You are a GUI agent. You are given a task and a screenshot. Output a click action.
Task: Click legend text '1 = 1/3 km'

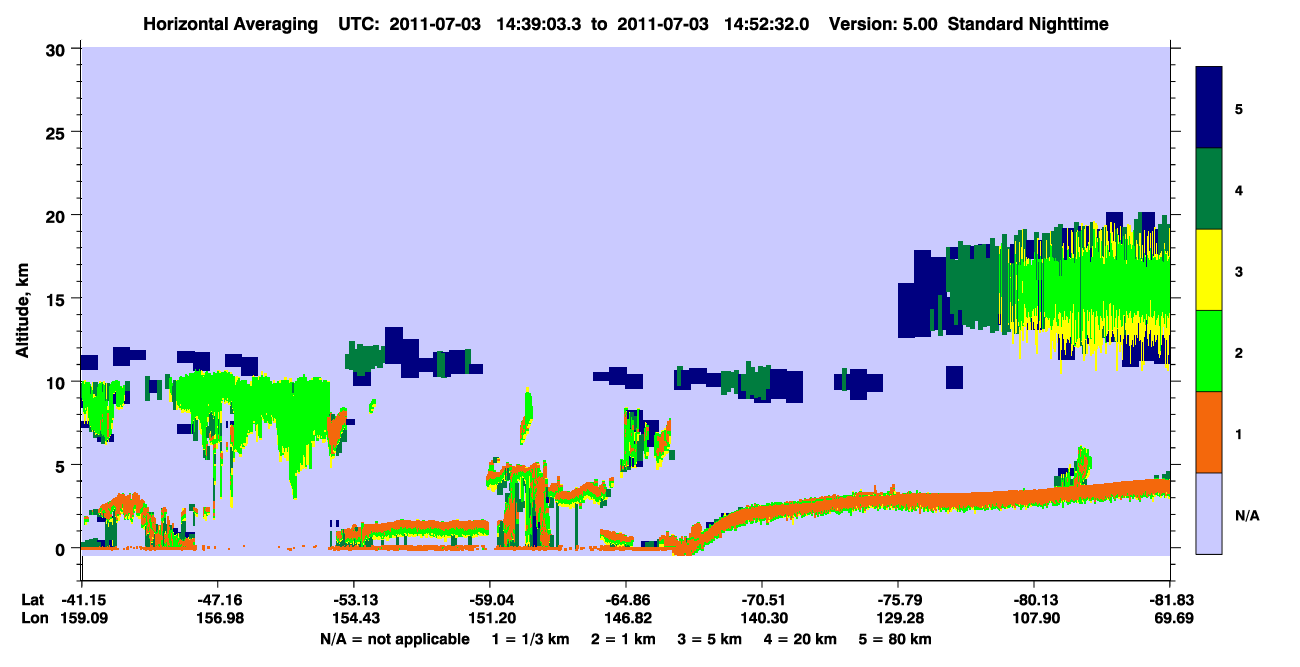[529, 639]
